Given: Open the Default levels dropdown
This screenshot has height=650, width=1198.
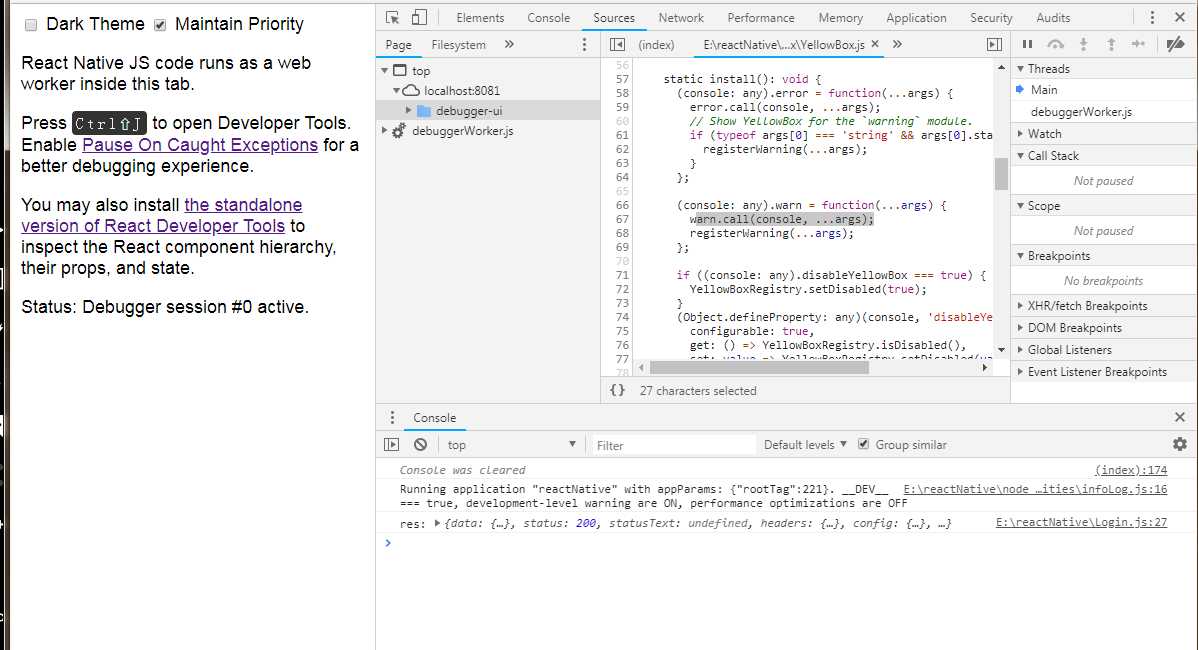Looking at the screenshot, I should 805,445.
